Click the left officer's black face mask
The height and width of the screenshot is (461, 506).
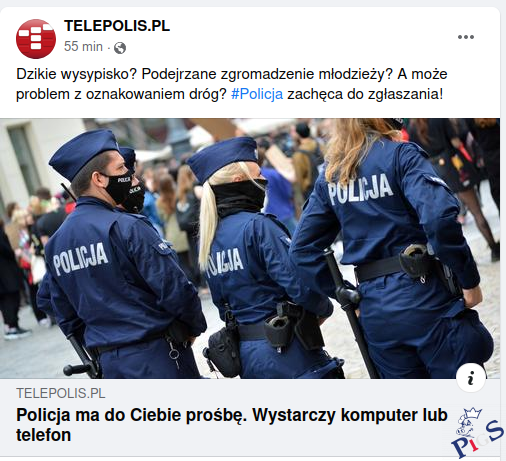coord(118,188)
